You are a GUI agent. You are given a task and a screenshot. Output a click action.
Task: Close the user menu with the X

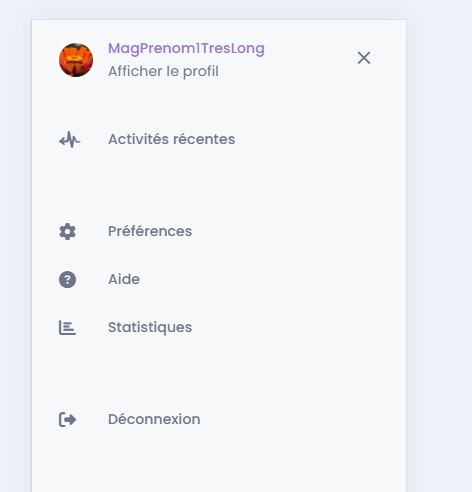[364, 58]
